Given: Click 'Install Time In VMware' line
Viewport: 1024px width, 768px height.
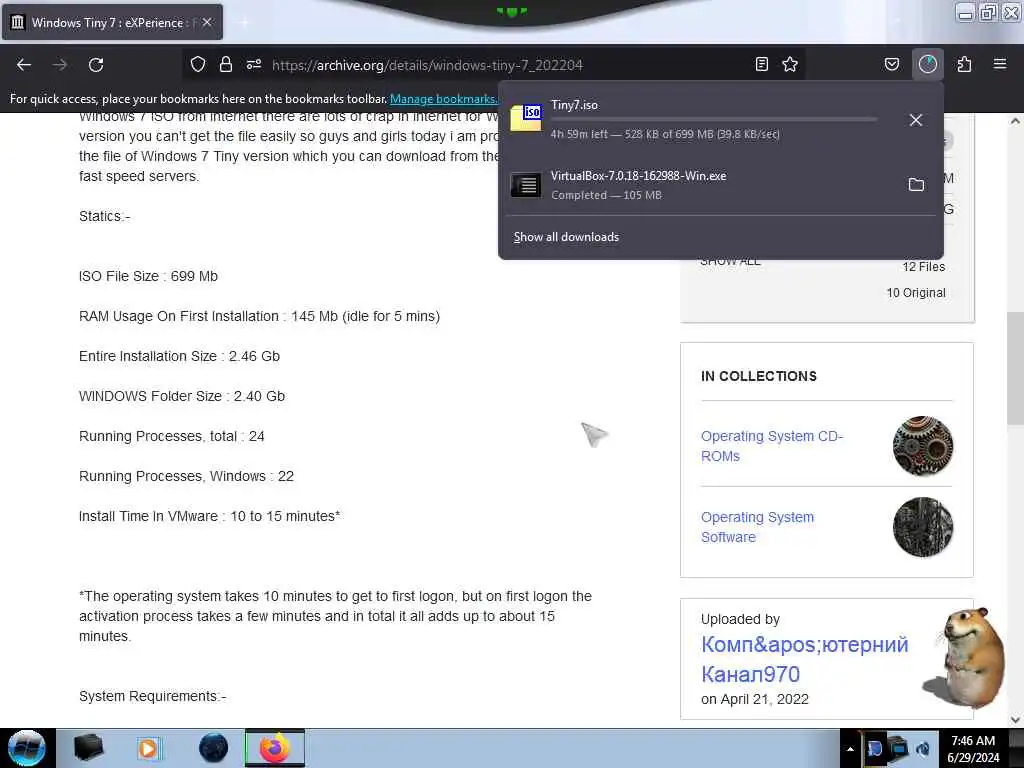Looking at the screenshot, I should 210,516.
